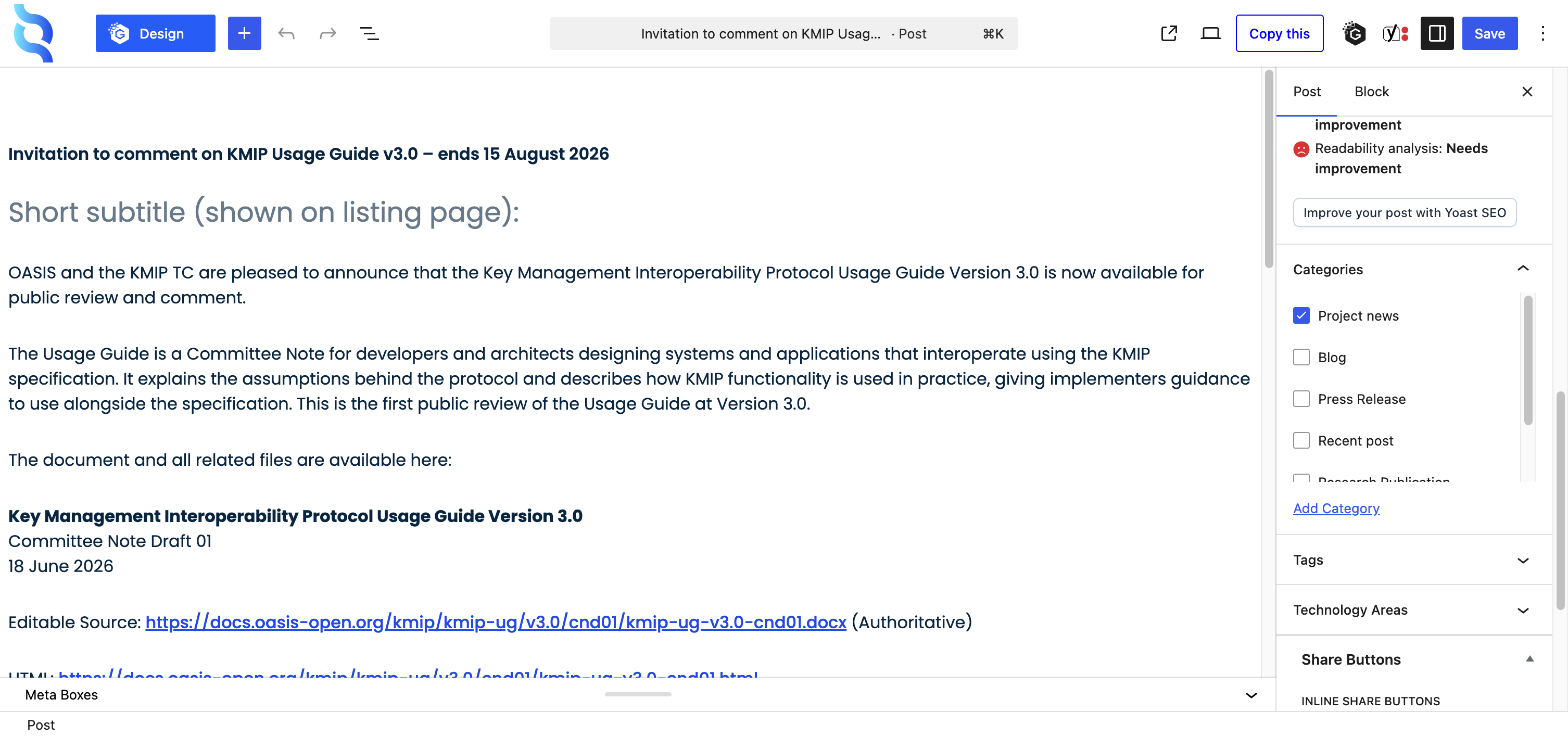
Task: Open the editor options kebab menu
Action: pyautogui.click(x=1542, y=33)
